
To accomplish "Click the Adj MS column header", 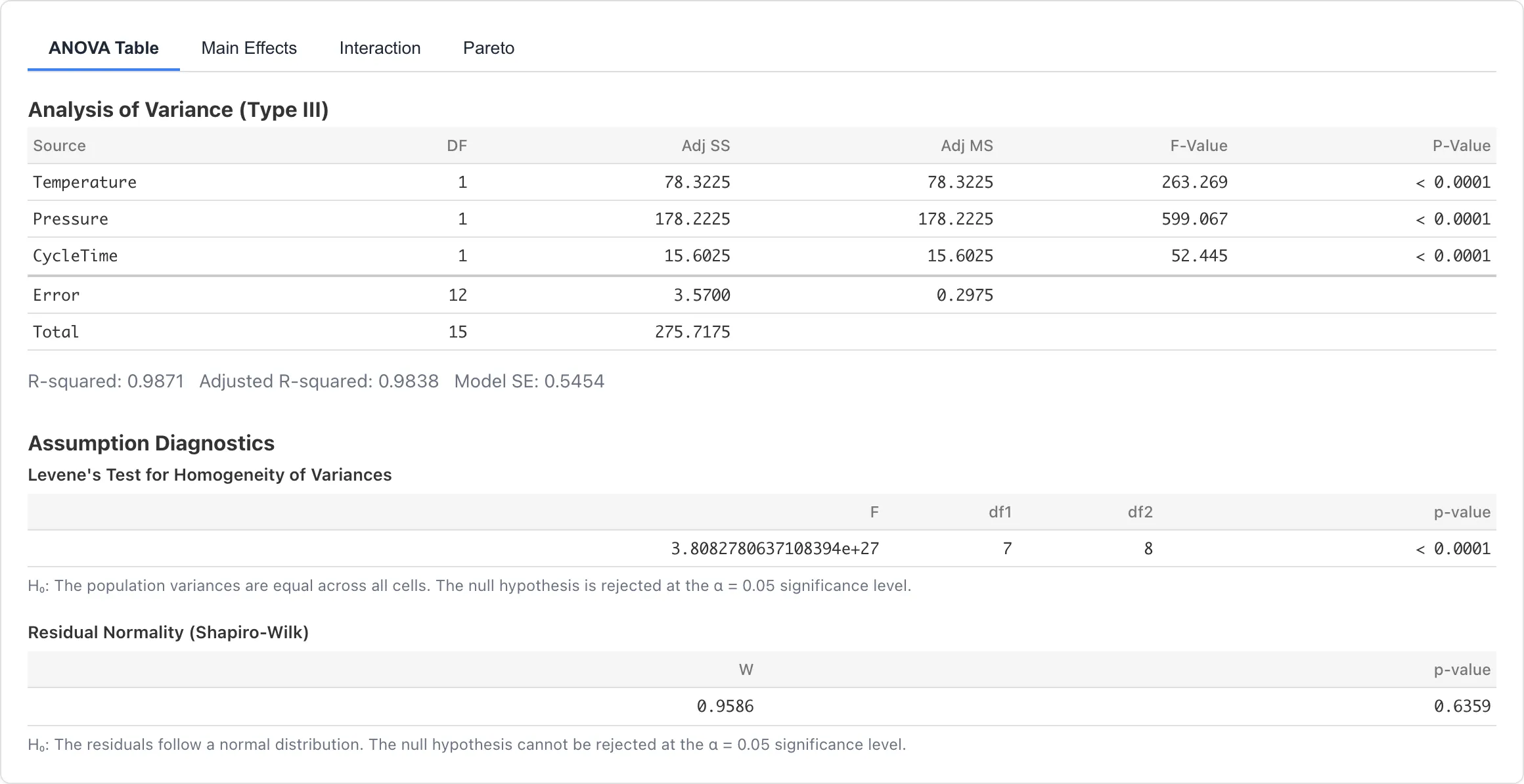I will click(x=966, y=146).
